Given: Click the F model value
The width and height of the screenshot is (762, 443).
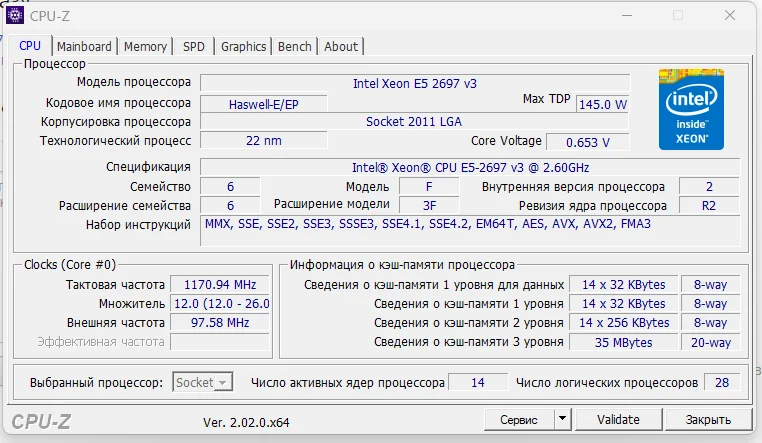Looking at the screenshot, I should pyautogui.click(x=429, y=187).
